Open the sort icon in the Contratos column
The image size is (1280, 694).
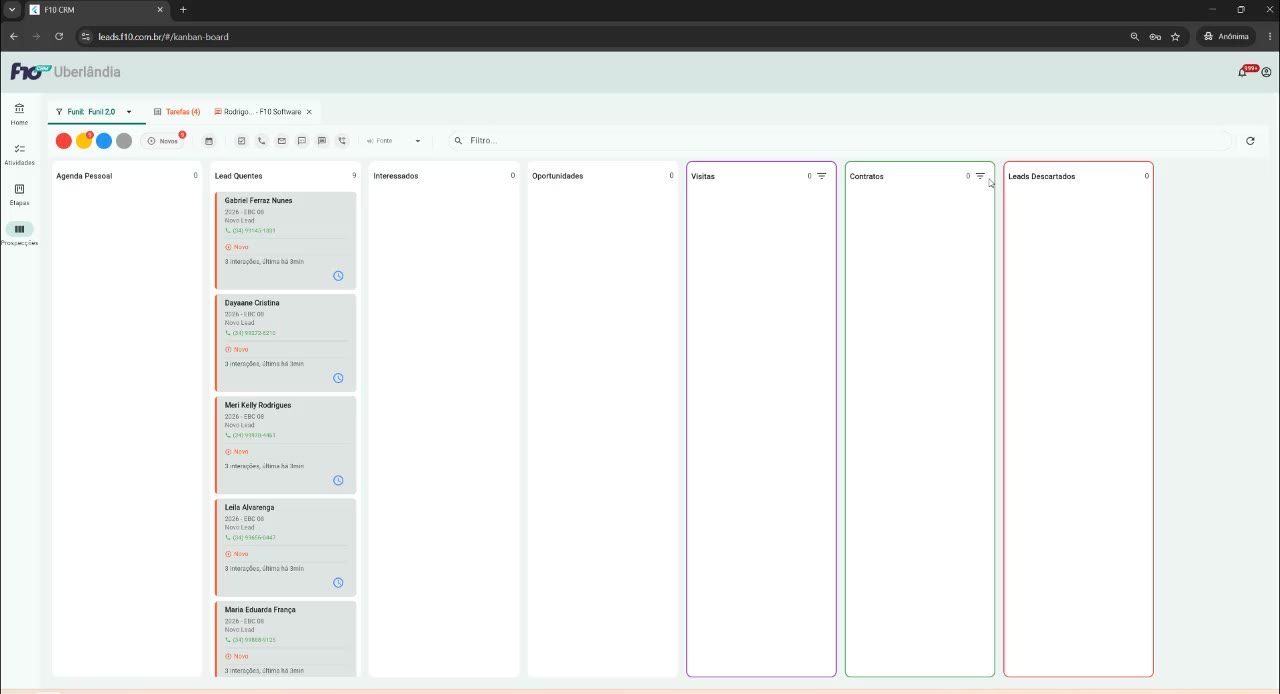pos(980,176)
